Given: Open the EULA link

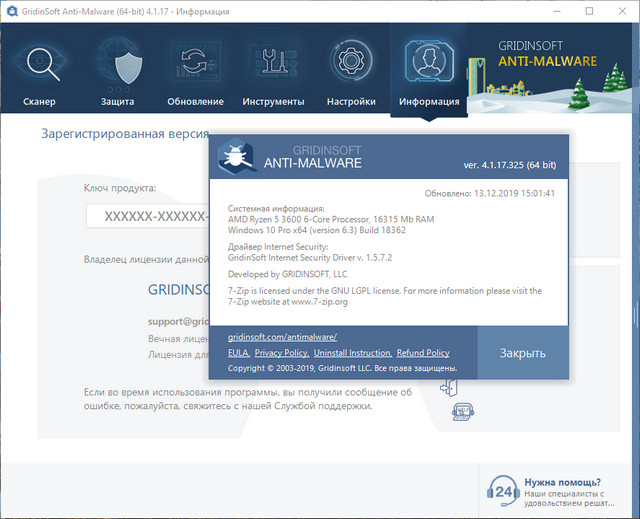Looking at the screenshot, I should [x=237, y=353].
